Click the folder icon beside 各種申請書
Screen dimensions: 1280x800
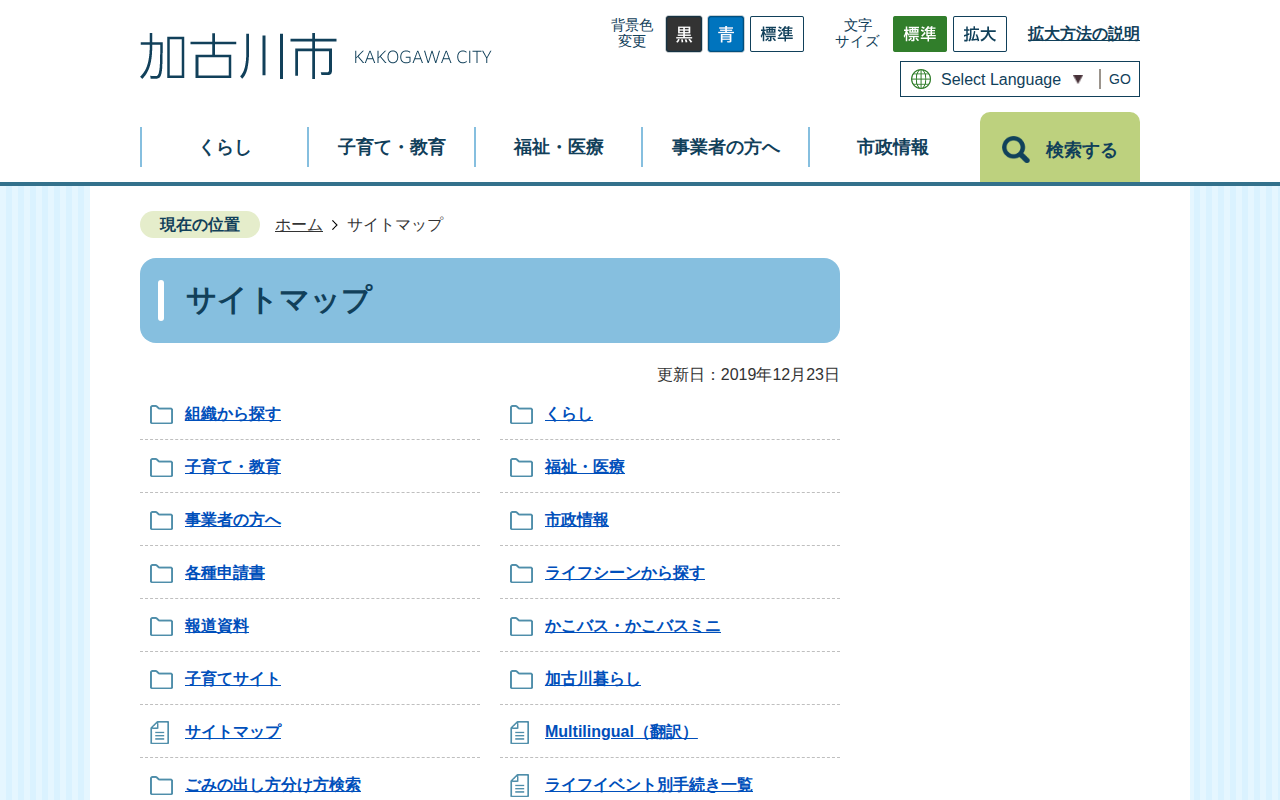point(161,573)
